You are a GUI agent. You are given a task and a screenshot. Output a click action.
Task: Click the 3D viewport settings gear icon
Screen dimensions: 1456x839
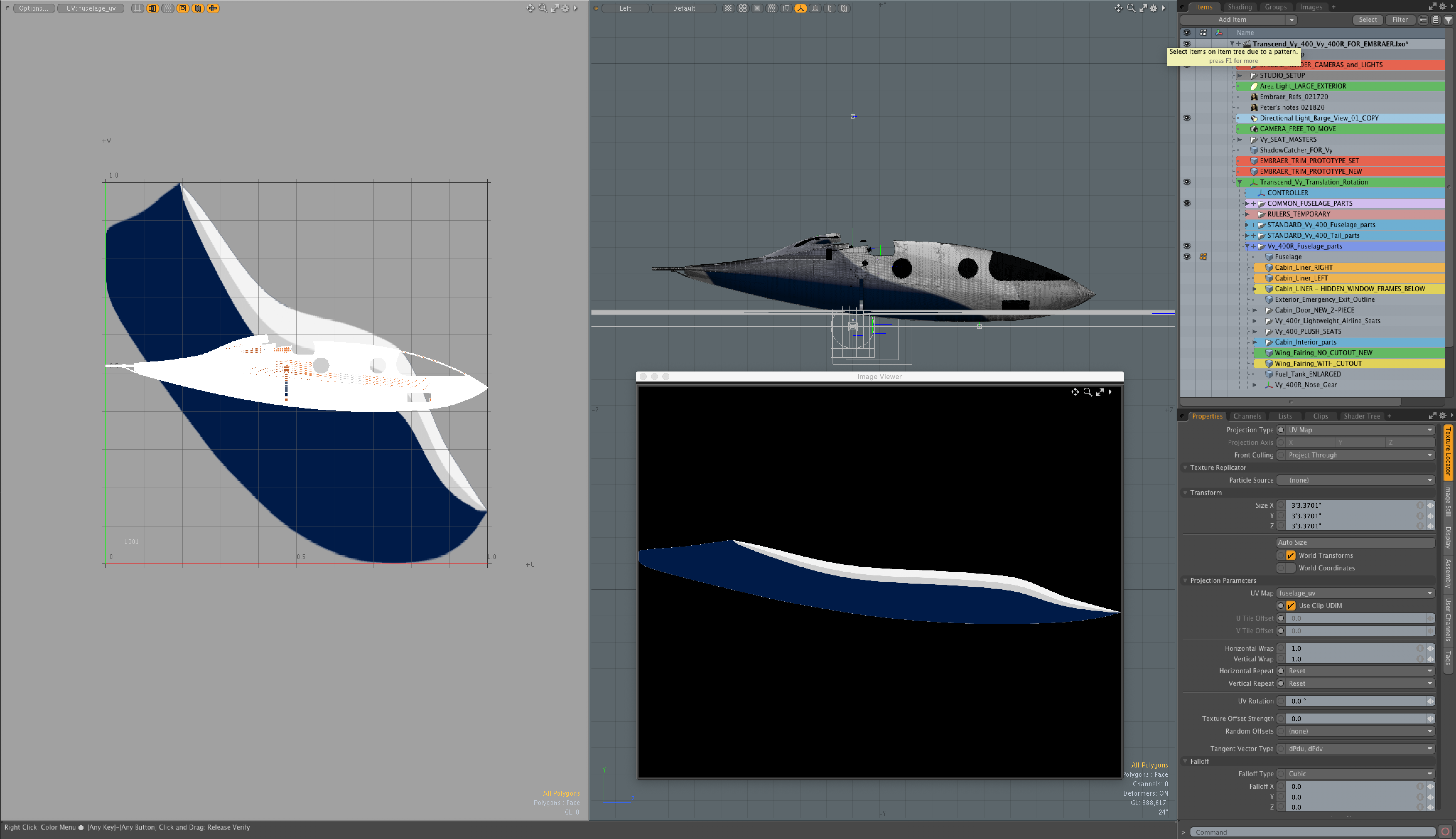point(1153,8)
